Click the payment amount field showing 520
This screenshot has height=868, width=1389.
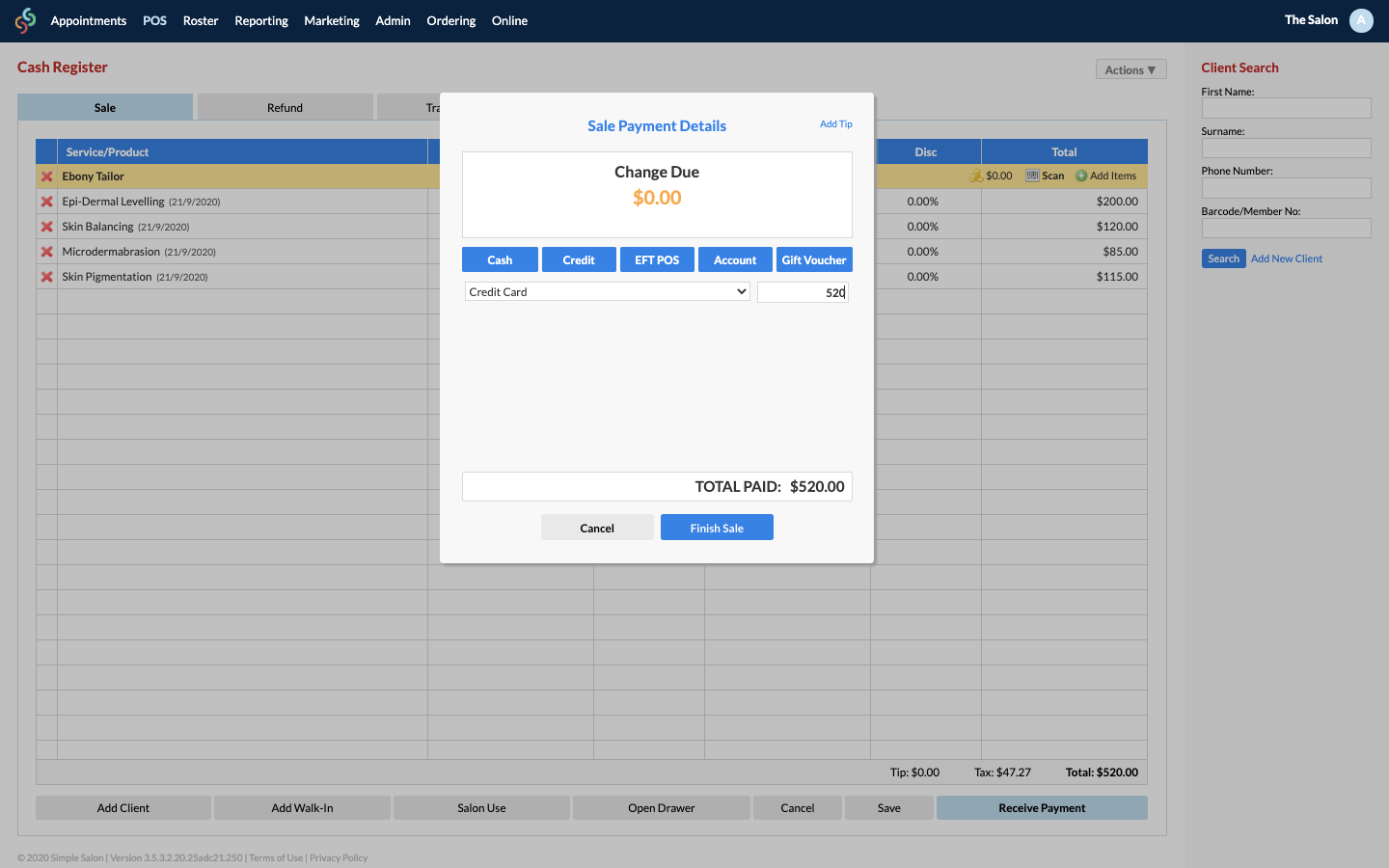[x=803, y=292]
